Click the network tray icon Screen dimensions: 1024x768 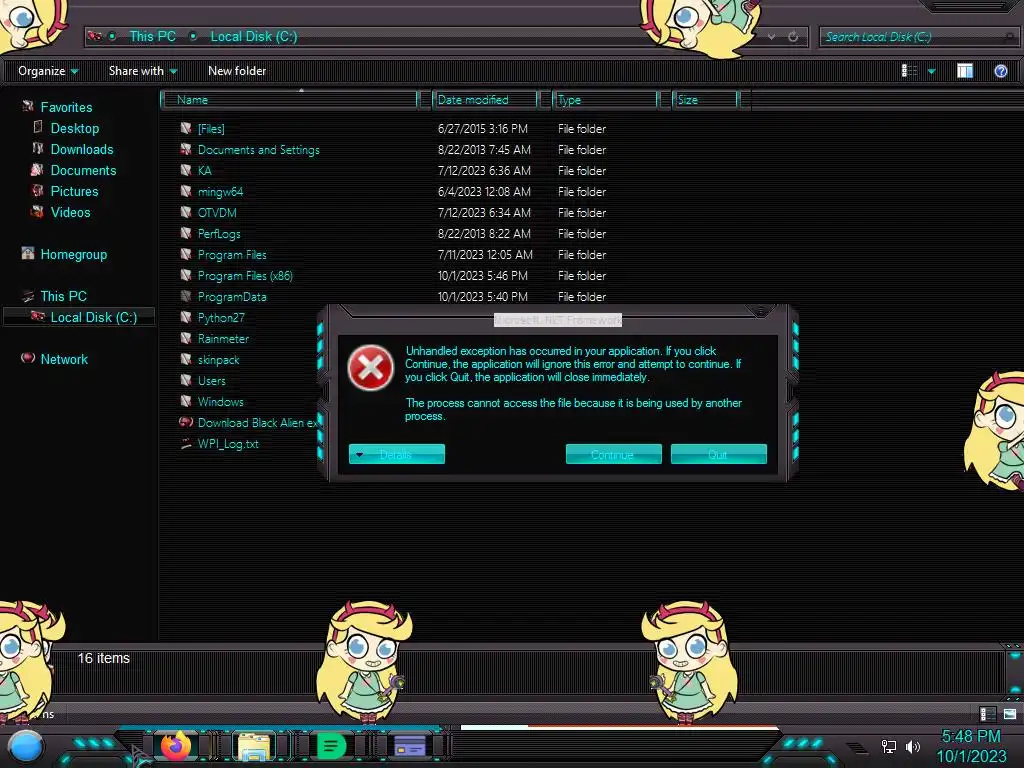[888, 746]
